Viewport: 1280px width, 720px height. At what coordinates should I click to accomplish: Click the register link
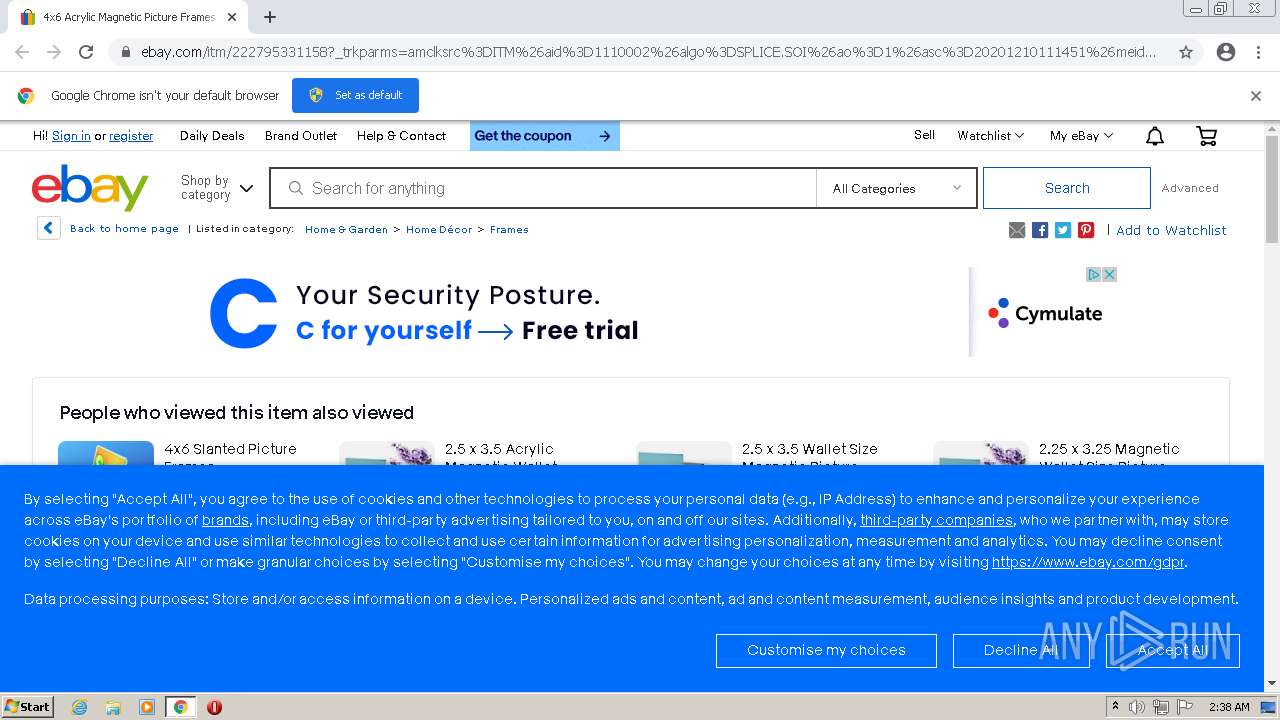click(x=131, y=136)
